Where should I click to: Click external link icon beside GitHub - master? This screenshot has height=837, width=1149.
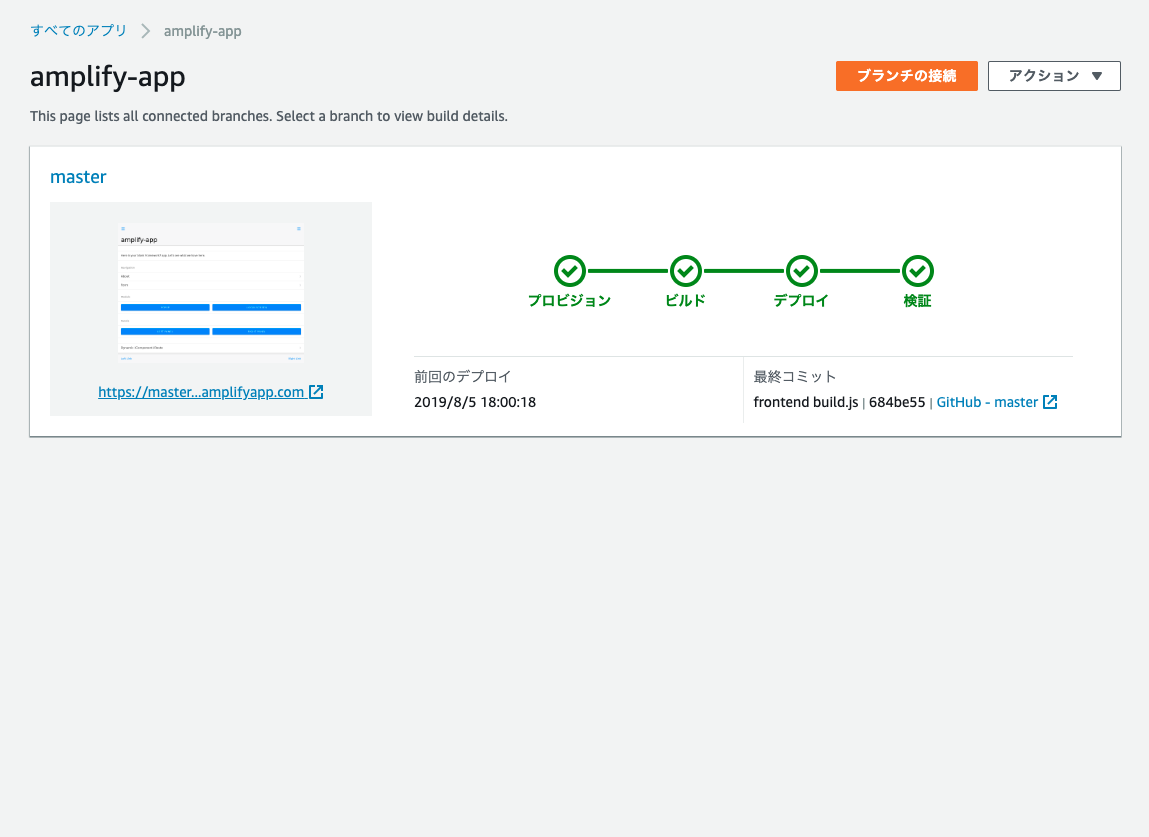tap(1050, 402)
